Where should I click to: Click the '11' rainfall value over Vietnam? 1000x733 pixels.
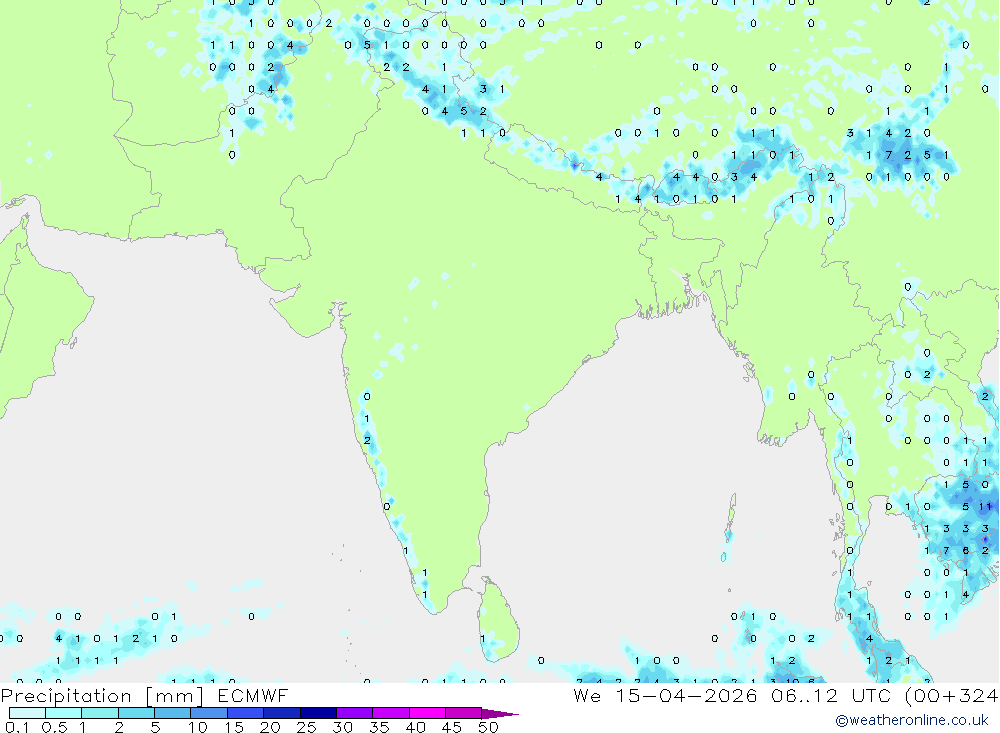click(985, 507)
